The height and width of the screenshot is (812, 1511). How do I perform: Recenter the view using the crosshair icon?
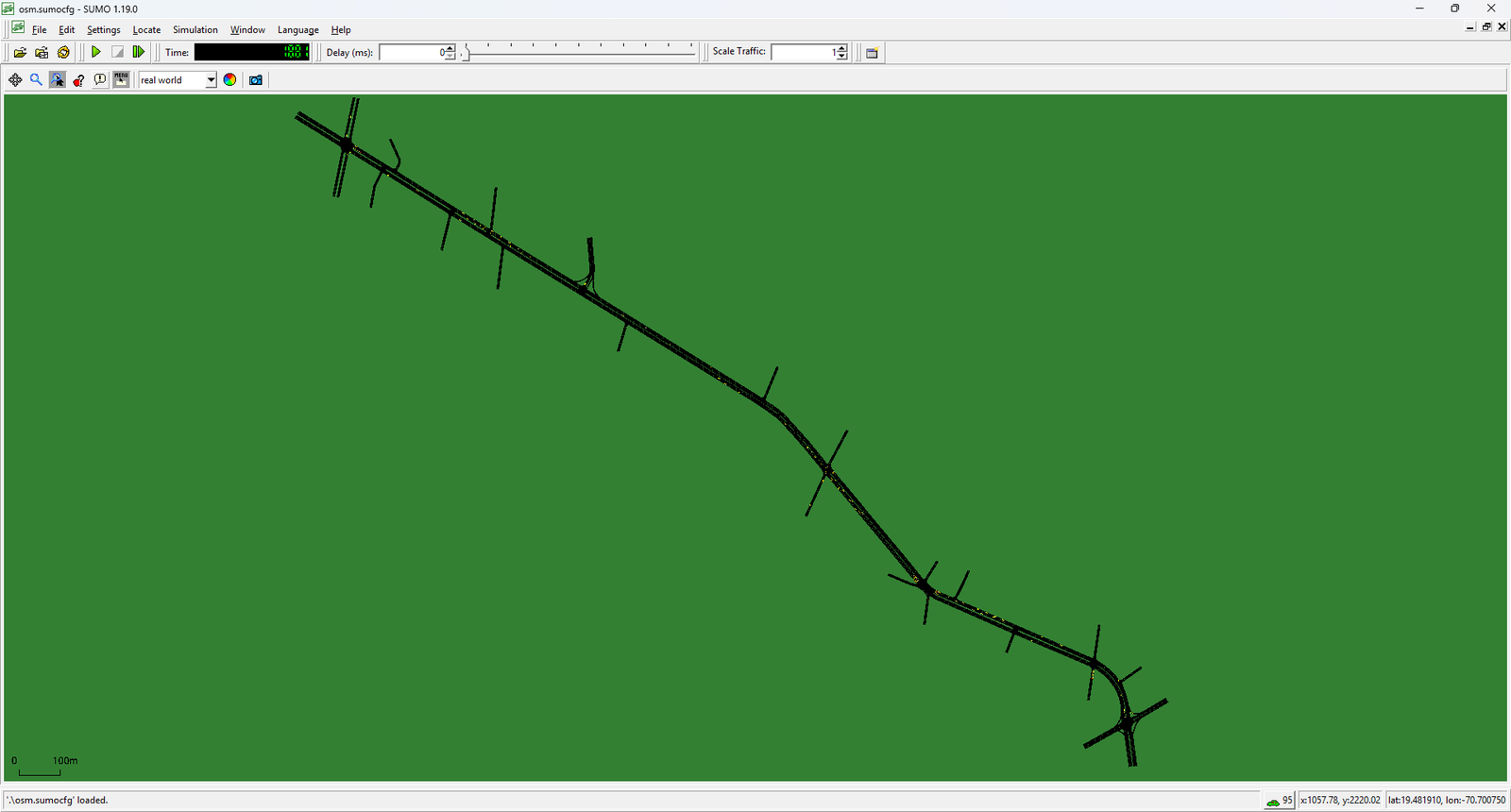[x=15, y=80]
